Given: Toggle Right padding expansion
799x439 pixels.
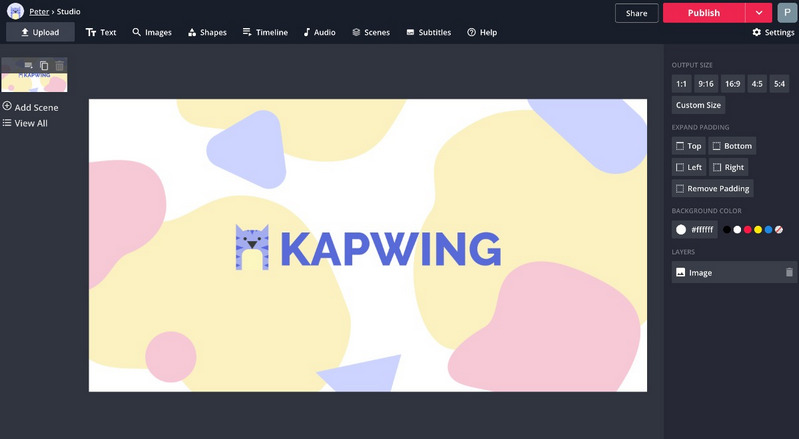Looking at the screenshot, I should (x=728, y=167).
